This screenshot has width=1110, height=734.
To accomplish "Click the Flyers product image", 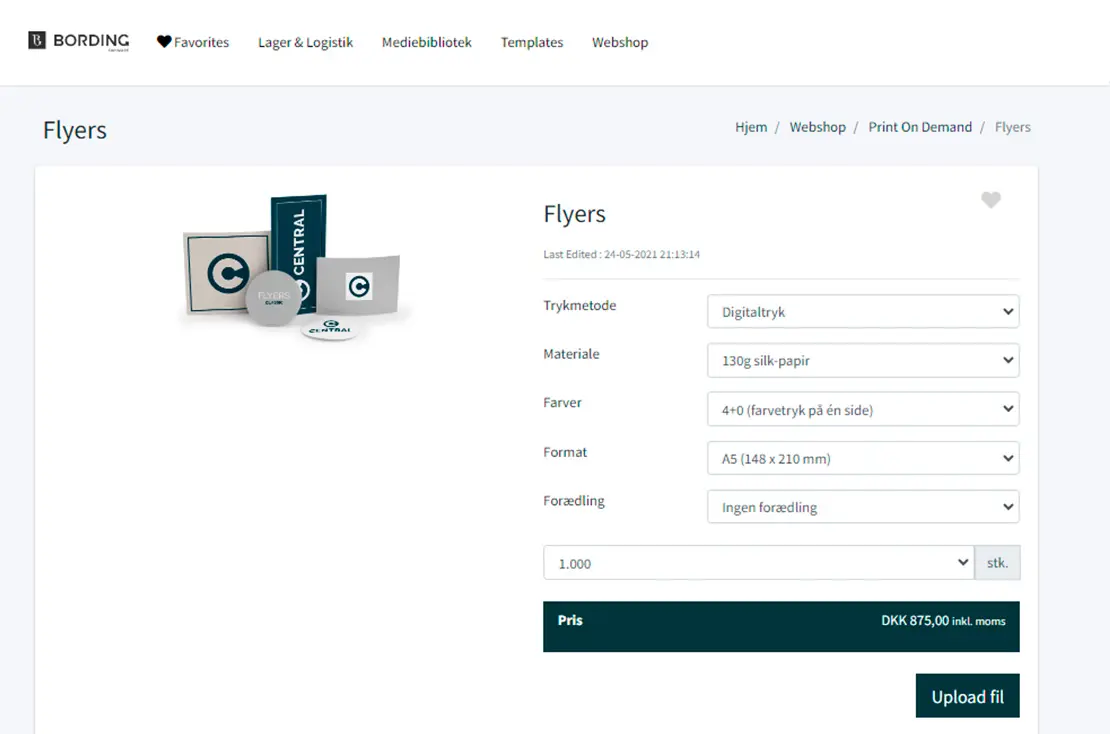I will point(291,268).
